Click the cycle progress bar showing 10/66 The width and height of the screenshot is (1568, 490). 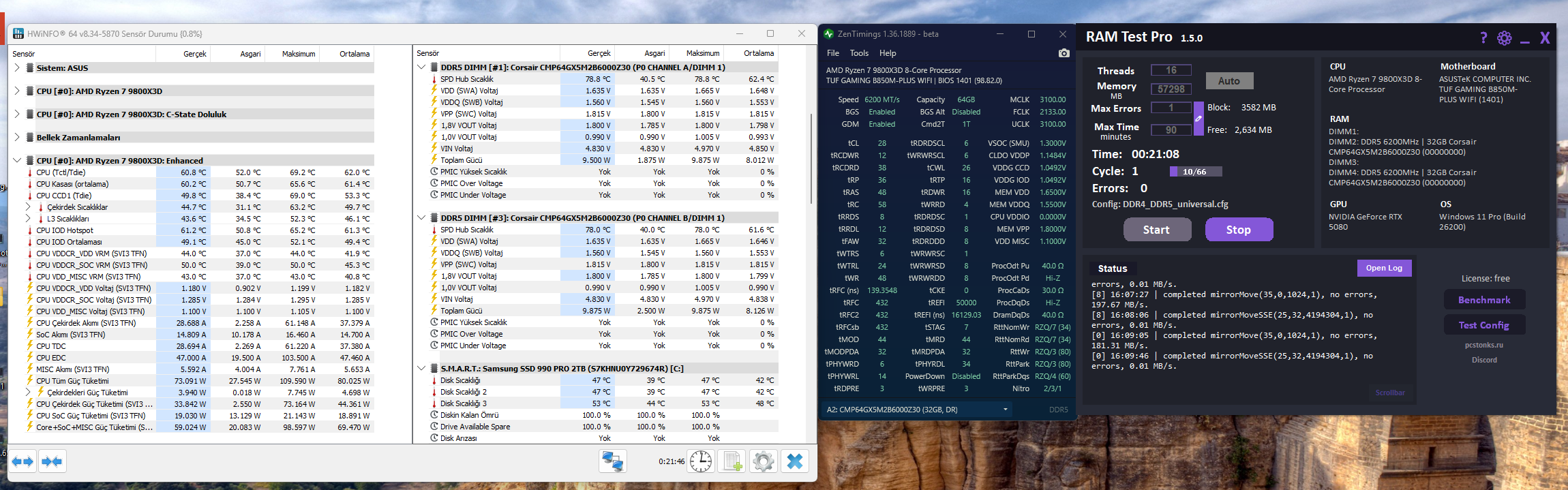(x=1196, y=172)
